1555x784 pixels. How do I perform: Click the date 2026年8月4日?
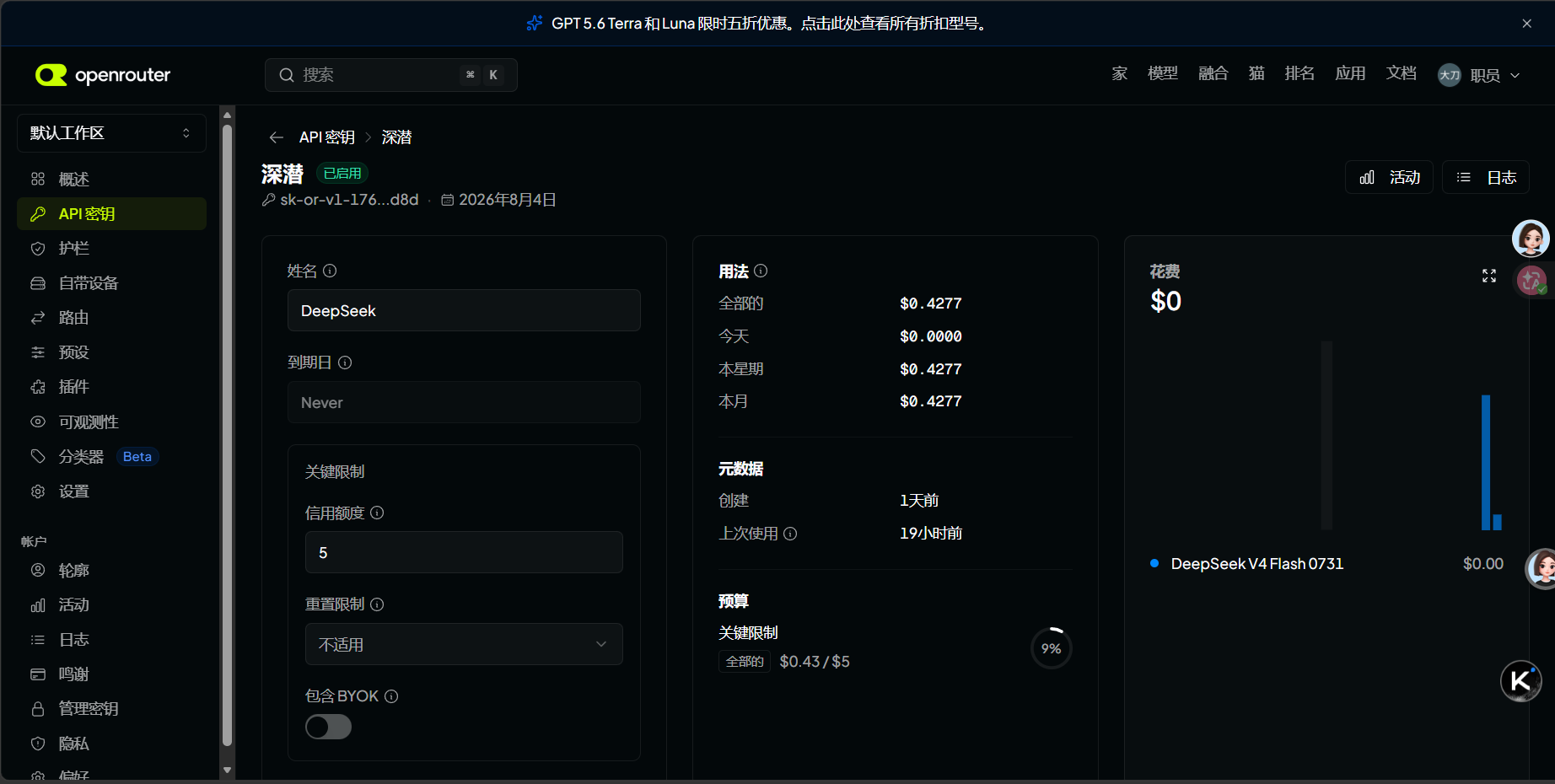(x=508, y=200)
